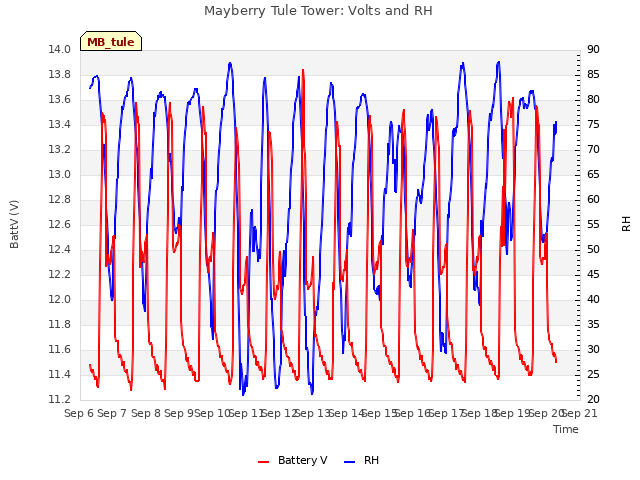Select the BattV (V) left axis label
The height and width of the screenshot is (480, 640).
(x=14, y=224)
